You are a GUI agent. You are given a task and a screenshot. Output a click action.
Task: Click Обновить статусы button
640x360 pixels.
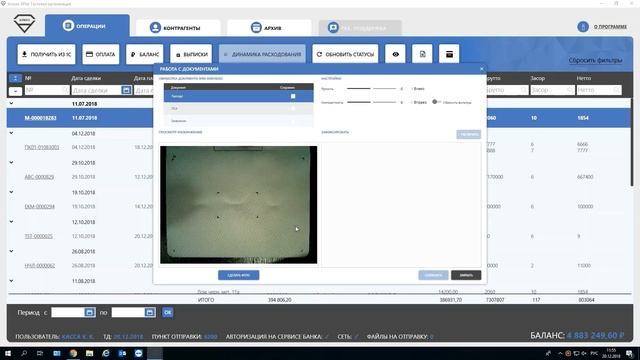pyautogui.click(x=345, y=54)
